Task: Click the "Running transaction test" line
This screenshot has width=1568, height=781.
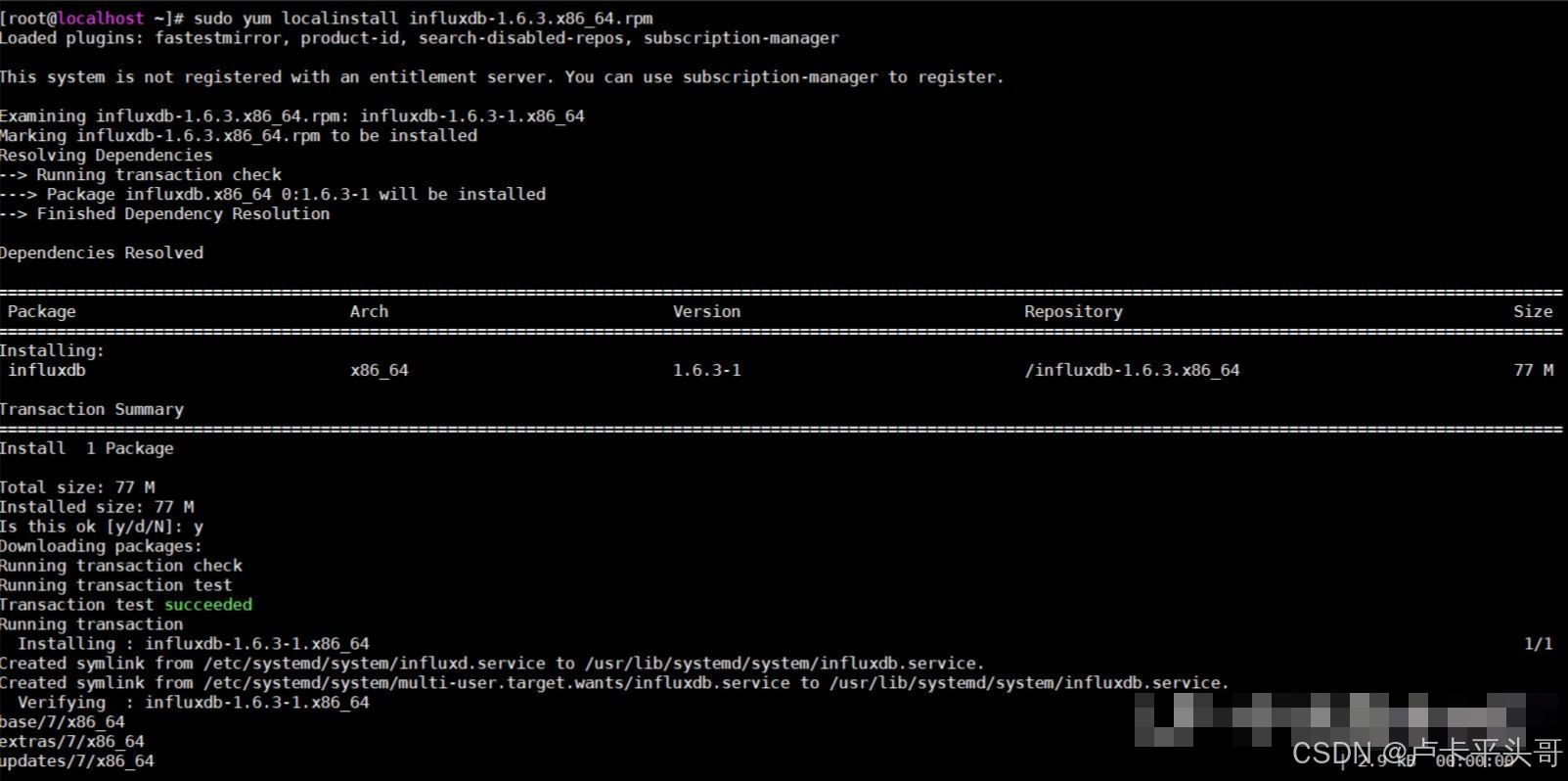Action: point(116,585)
